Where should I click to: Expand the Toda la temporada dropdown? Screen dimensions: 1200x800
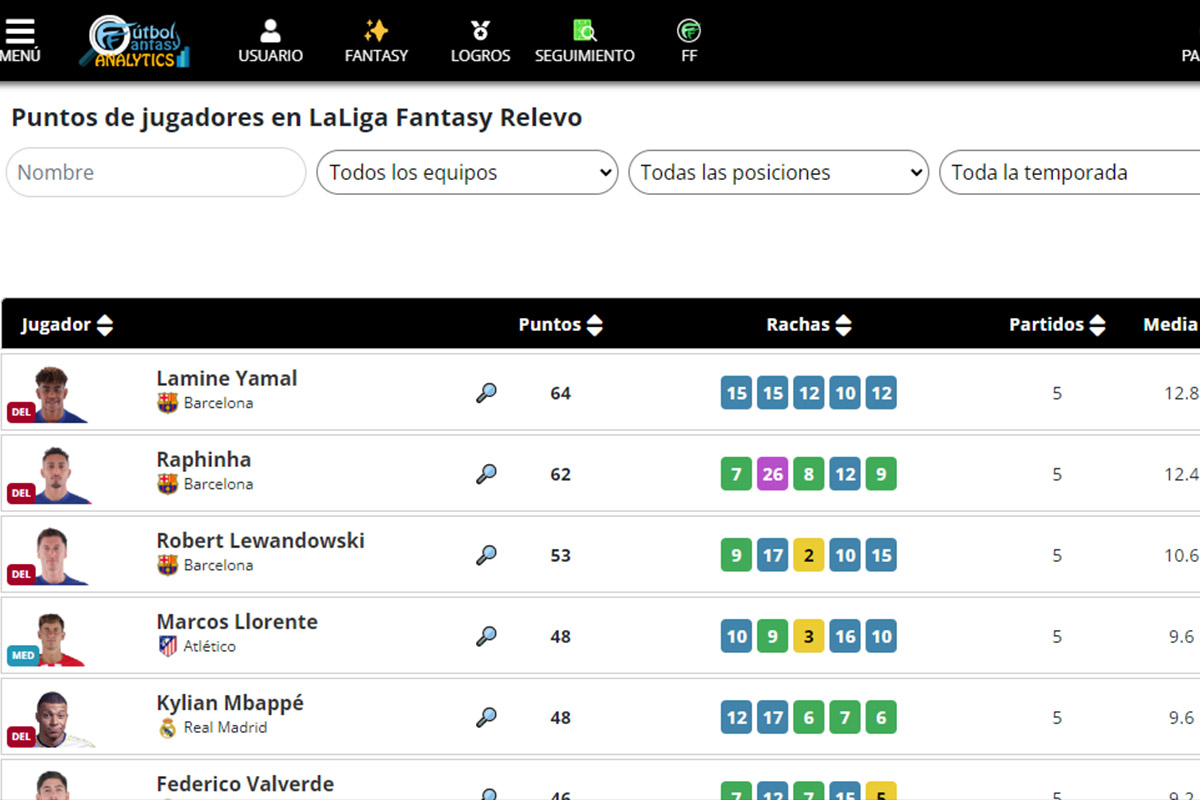pos(1070,172)
